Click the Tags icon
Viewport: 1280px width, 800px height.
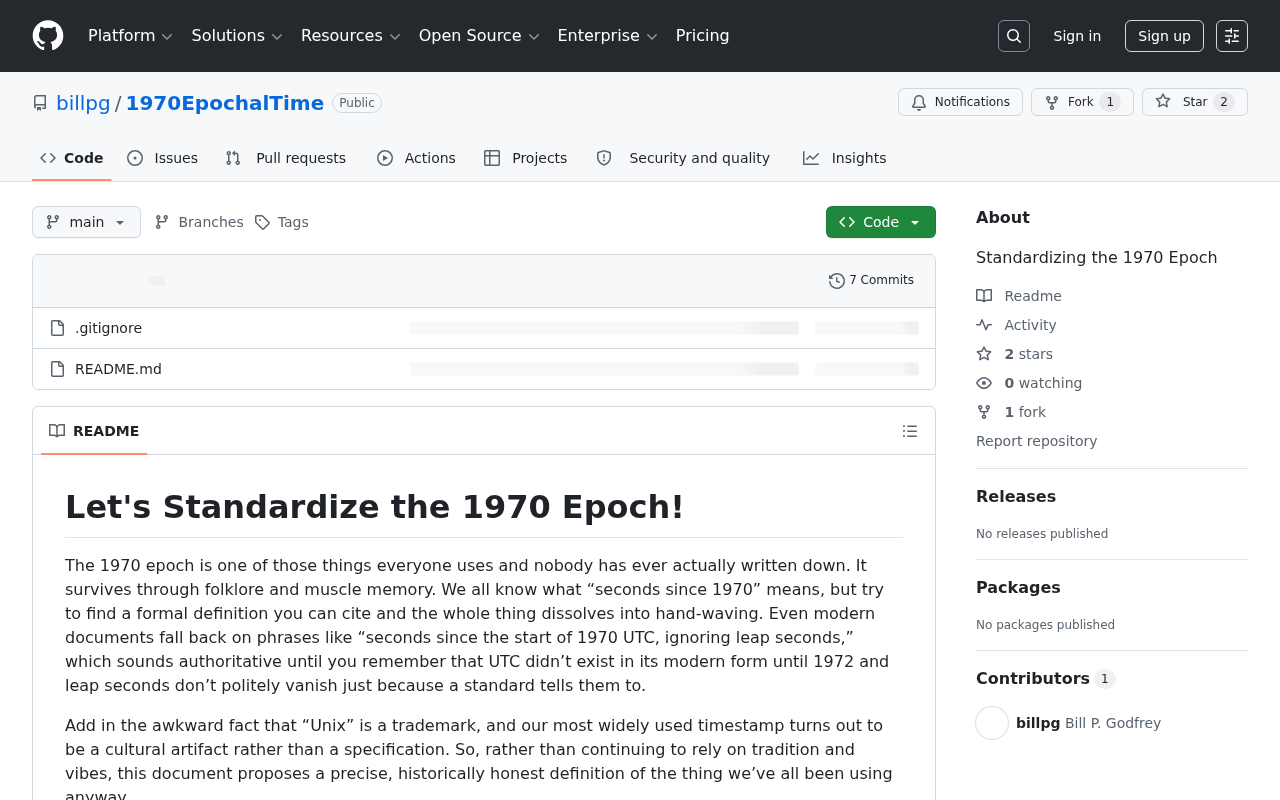262,222
